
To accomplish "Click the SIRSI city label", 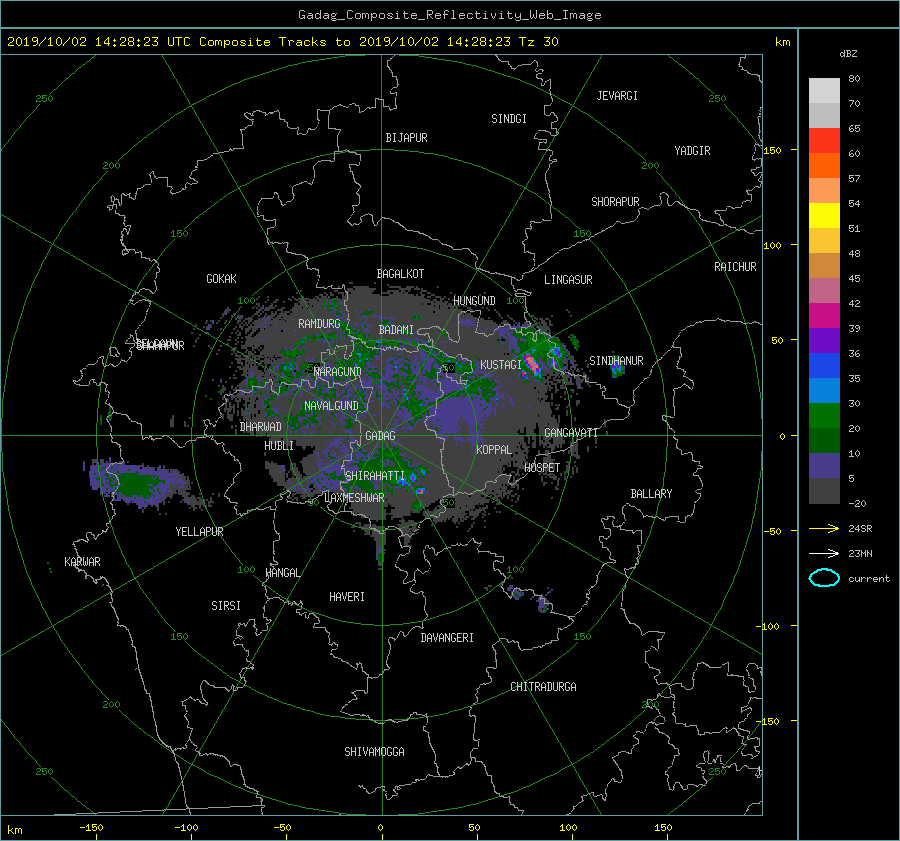I will coord(226,606).
